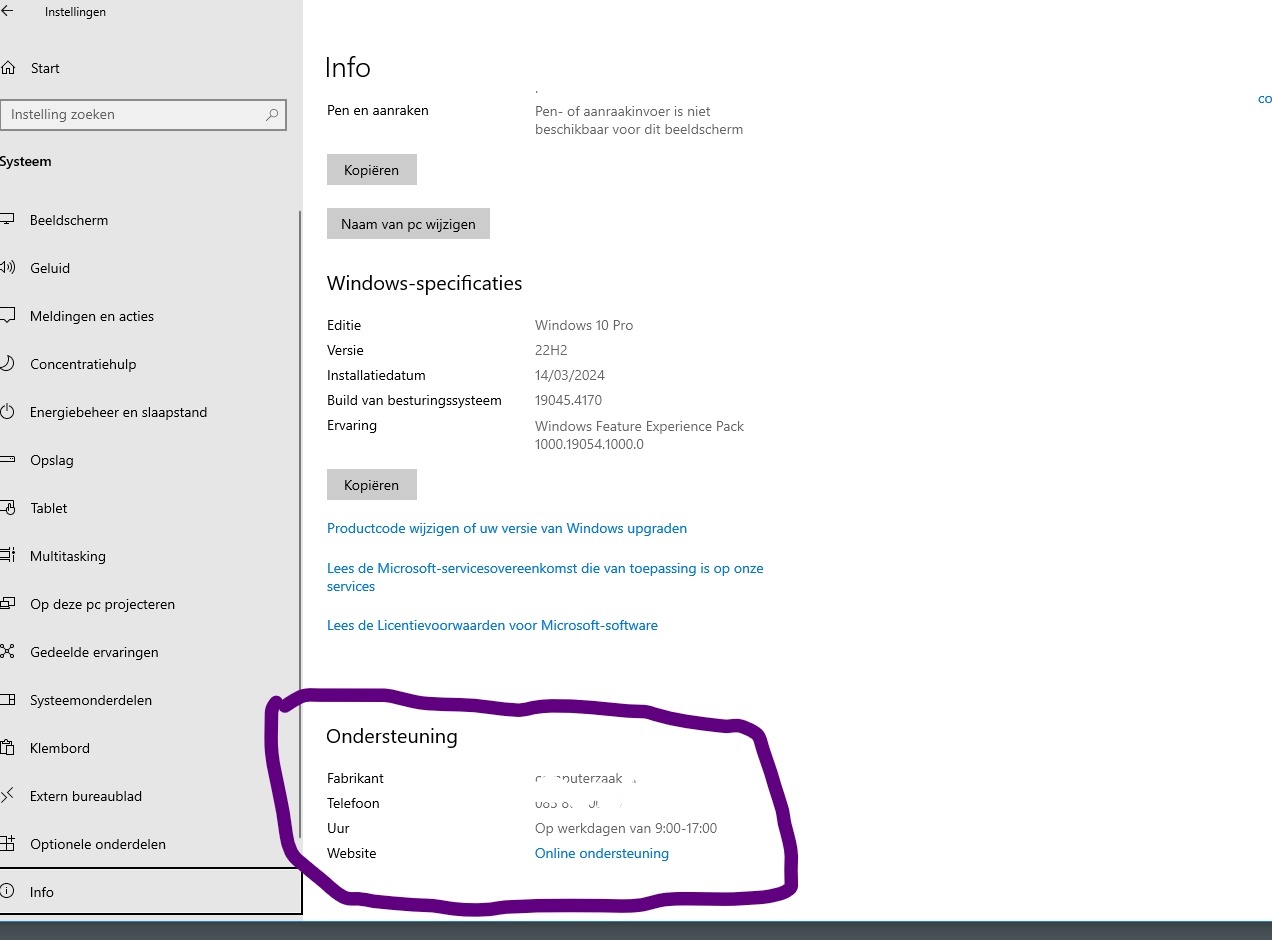Image resolution: width=1272 pixels, height=940 pixels.
Task: Click the Info circle icon
Action: point(8,892)
